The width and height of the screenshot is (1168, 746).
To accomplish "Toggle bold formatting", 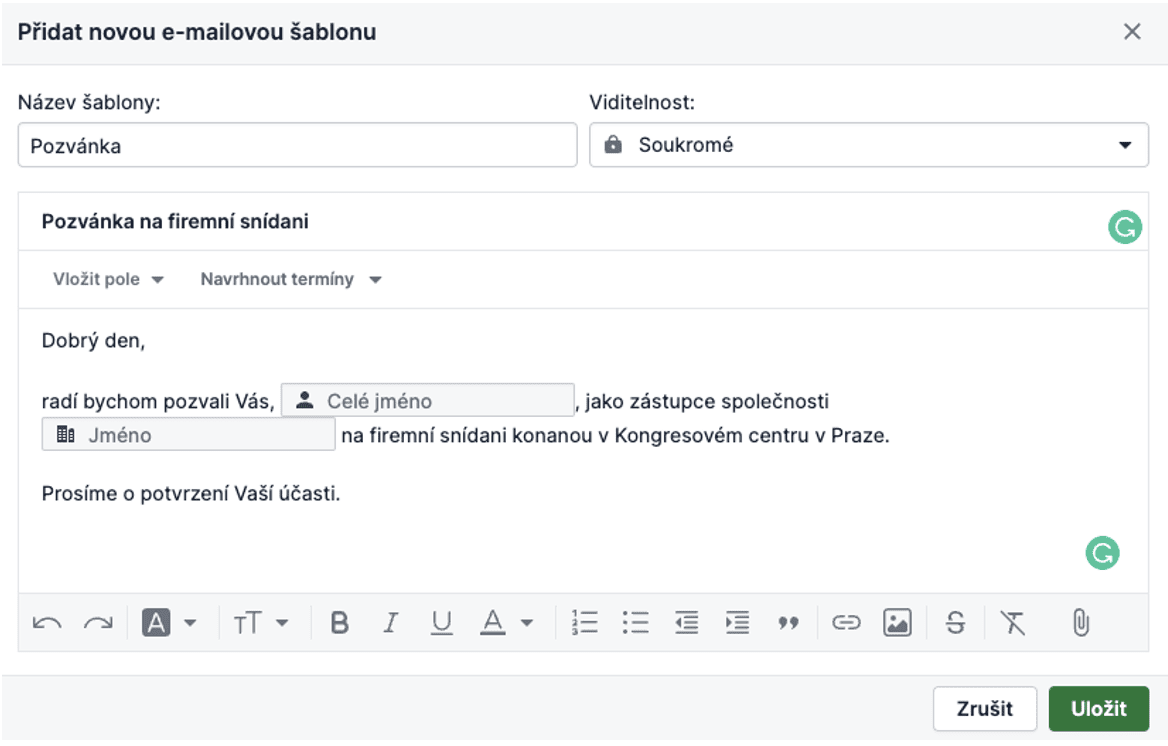I will (339, 623).
